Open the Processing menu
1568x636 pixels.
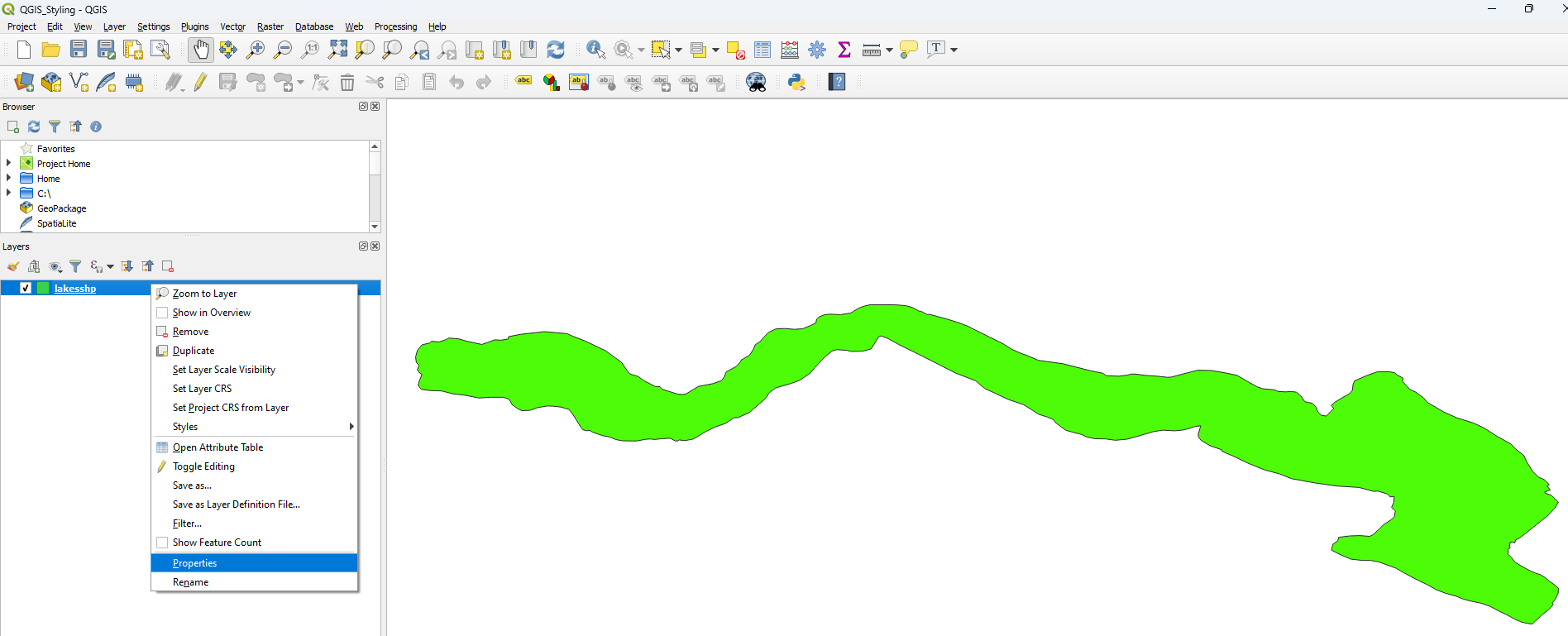(x=395, y=26)
